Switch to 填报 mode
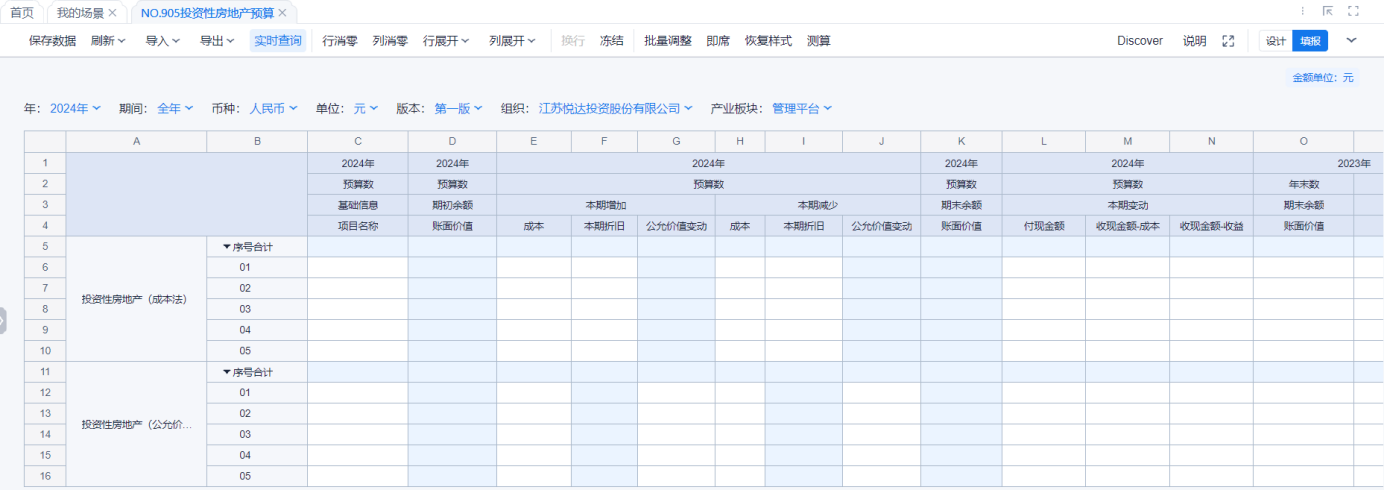This screenshot has width=1384, height=490. click(x=1309, y=41)
